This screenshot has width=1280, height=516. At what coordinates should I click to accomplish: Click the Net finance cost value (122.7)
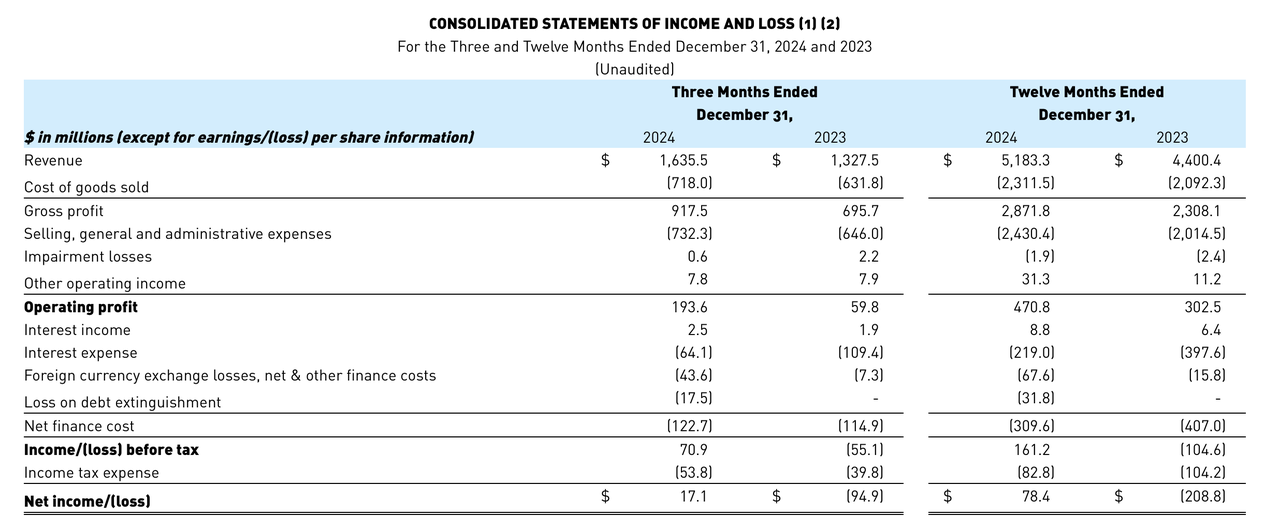coord(688,426)
